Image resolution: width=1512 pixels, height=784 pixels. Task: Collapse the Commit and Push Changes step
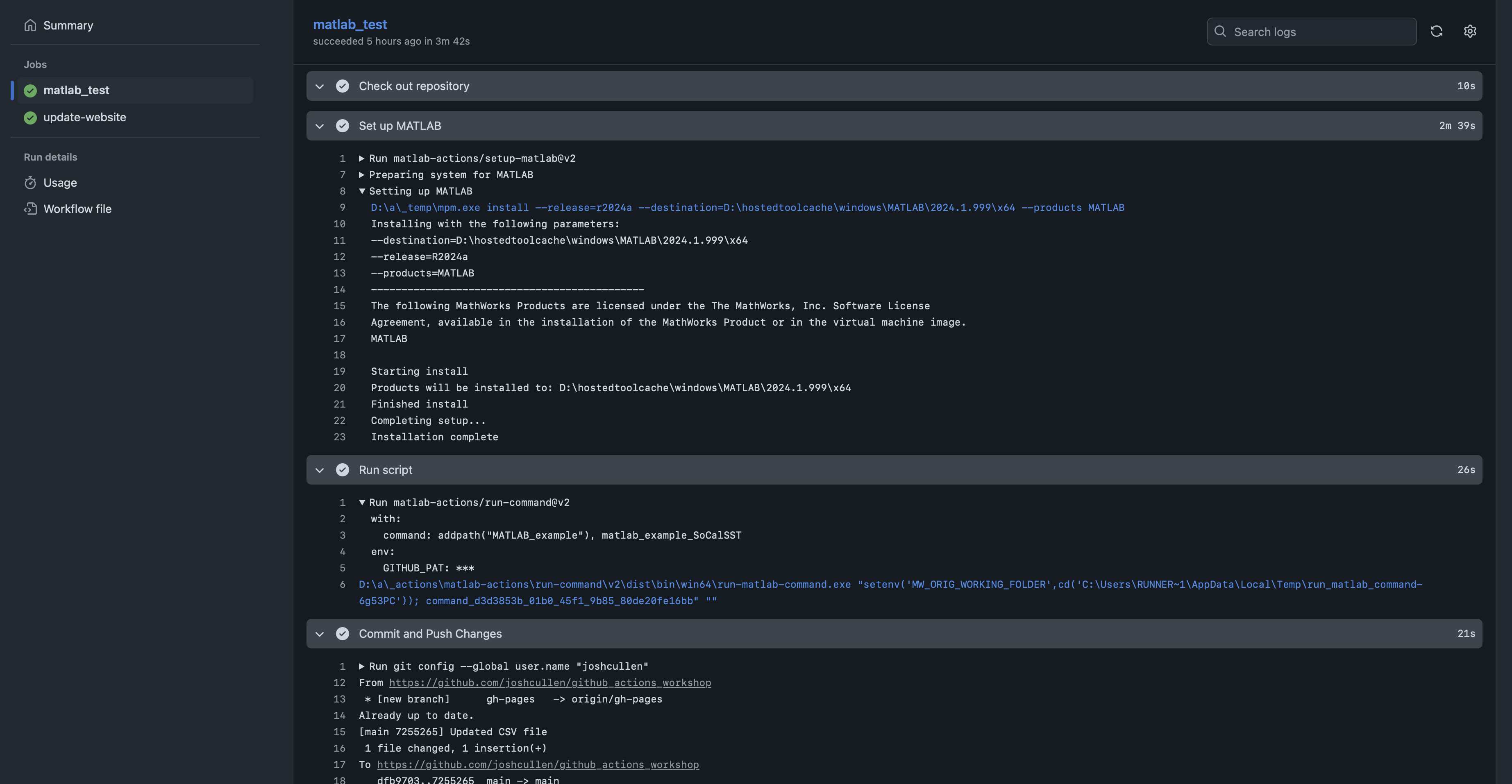319,634
